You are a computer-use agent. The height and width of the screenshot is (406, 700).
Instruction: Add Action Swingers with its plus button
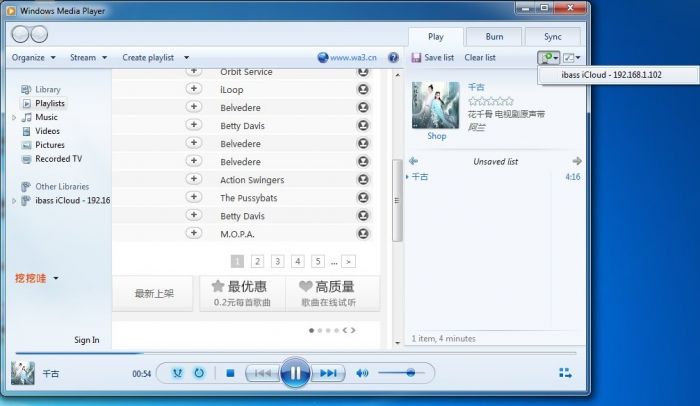(194, 179)
